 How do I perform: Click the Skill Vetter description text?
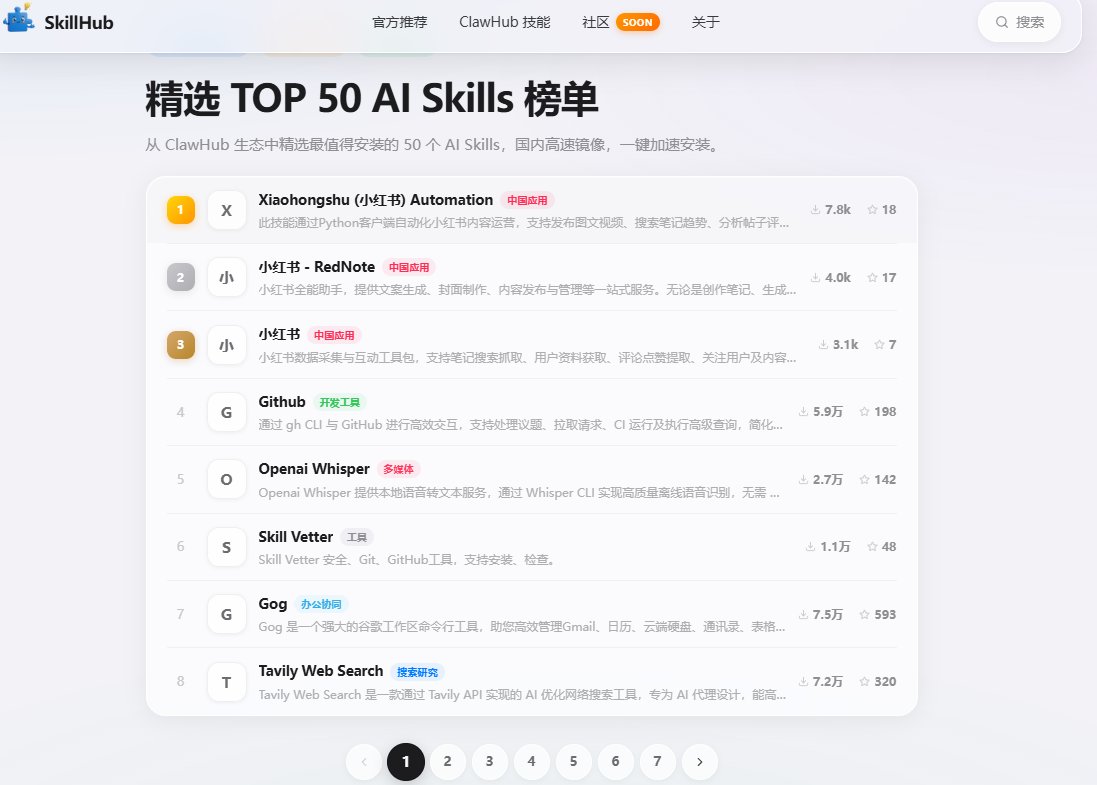pyautogui.click(x=407, y=560)
